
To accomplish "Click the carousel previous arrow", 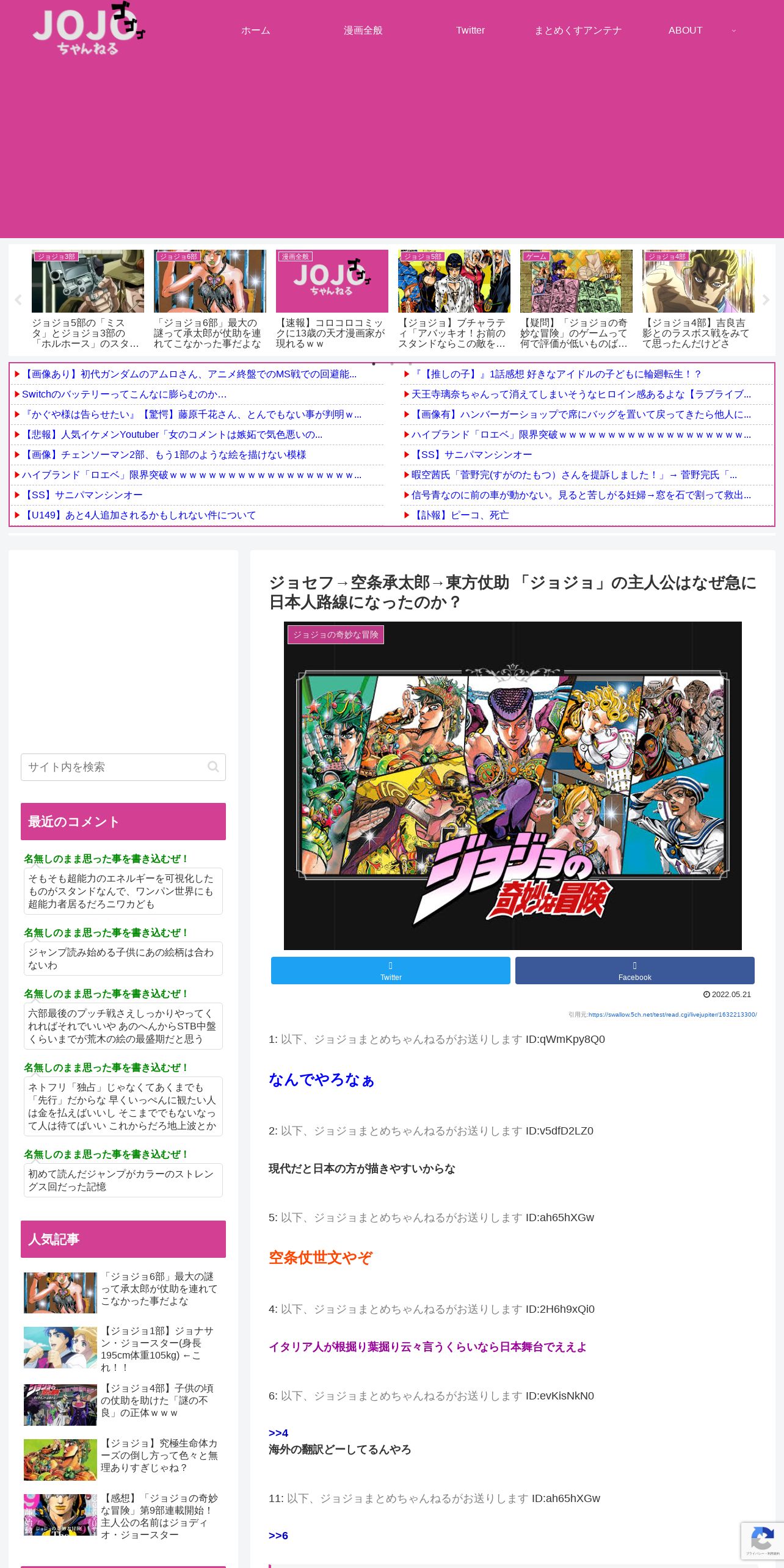I will coord(18,300).
